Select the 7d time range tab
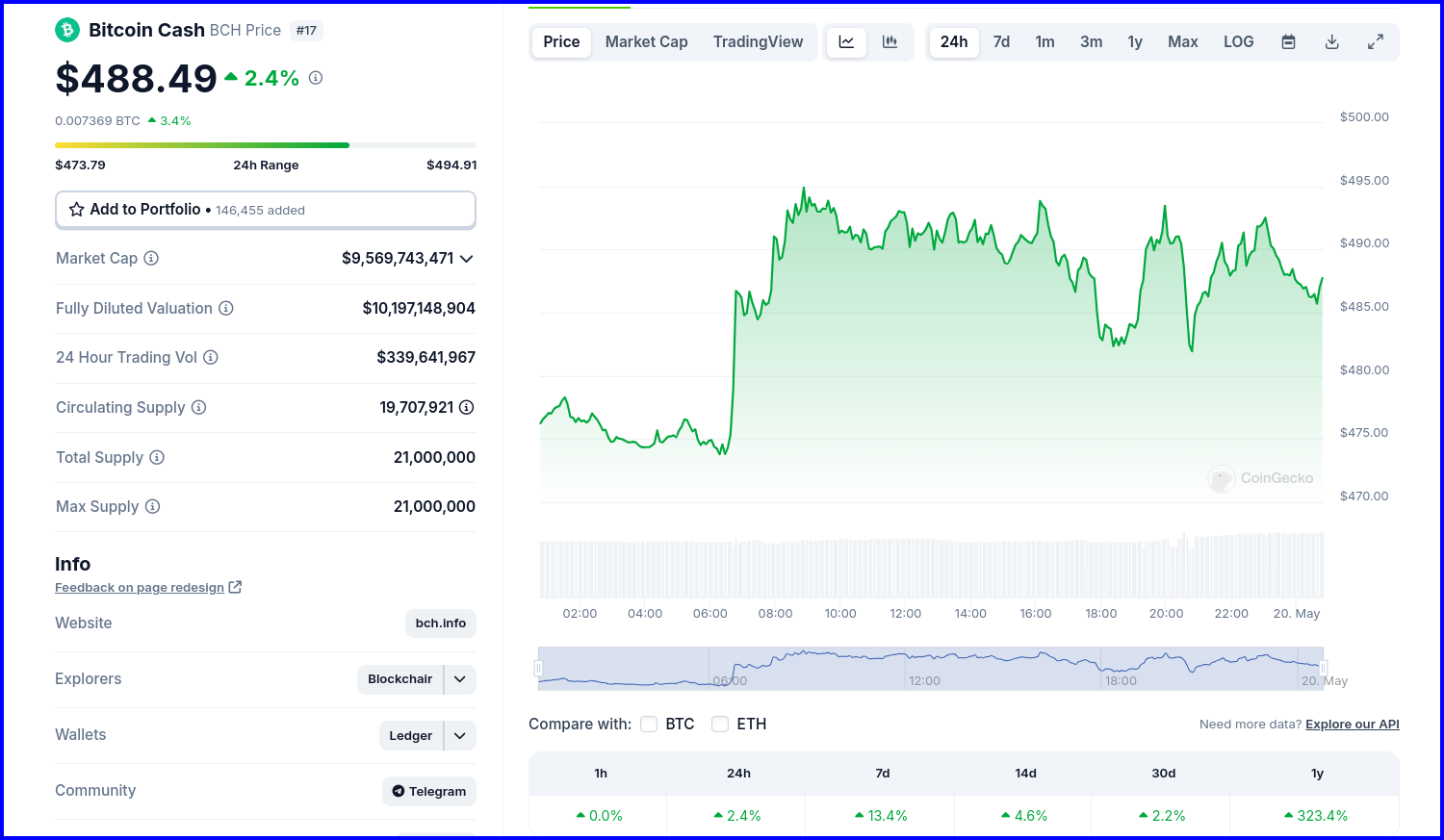 1001,42
